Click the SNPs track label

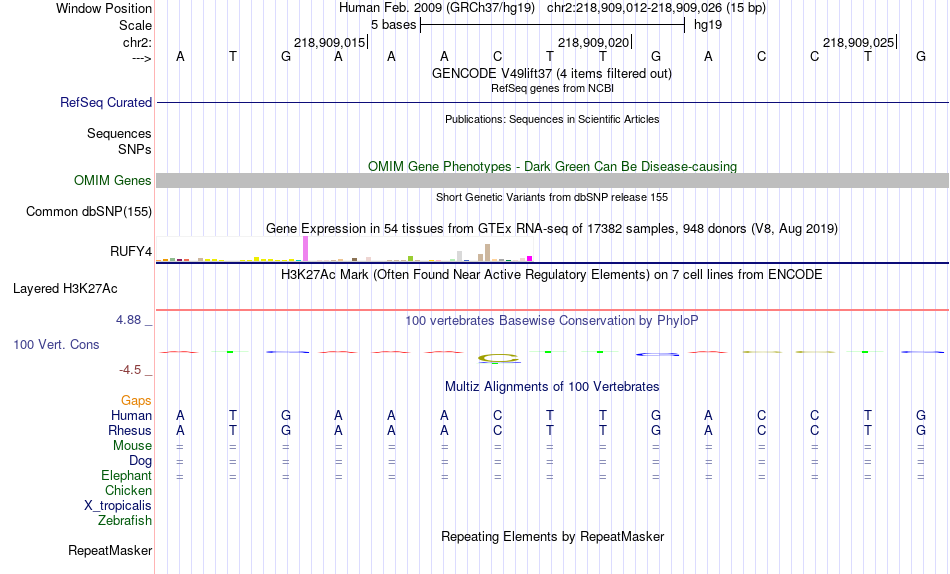click(135, 149)
